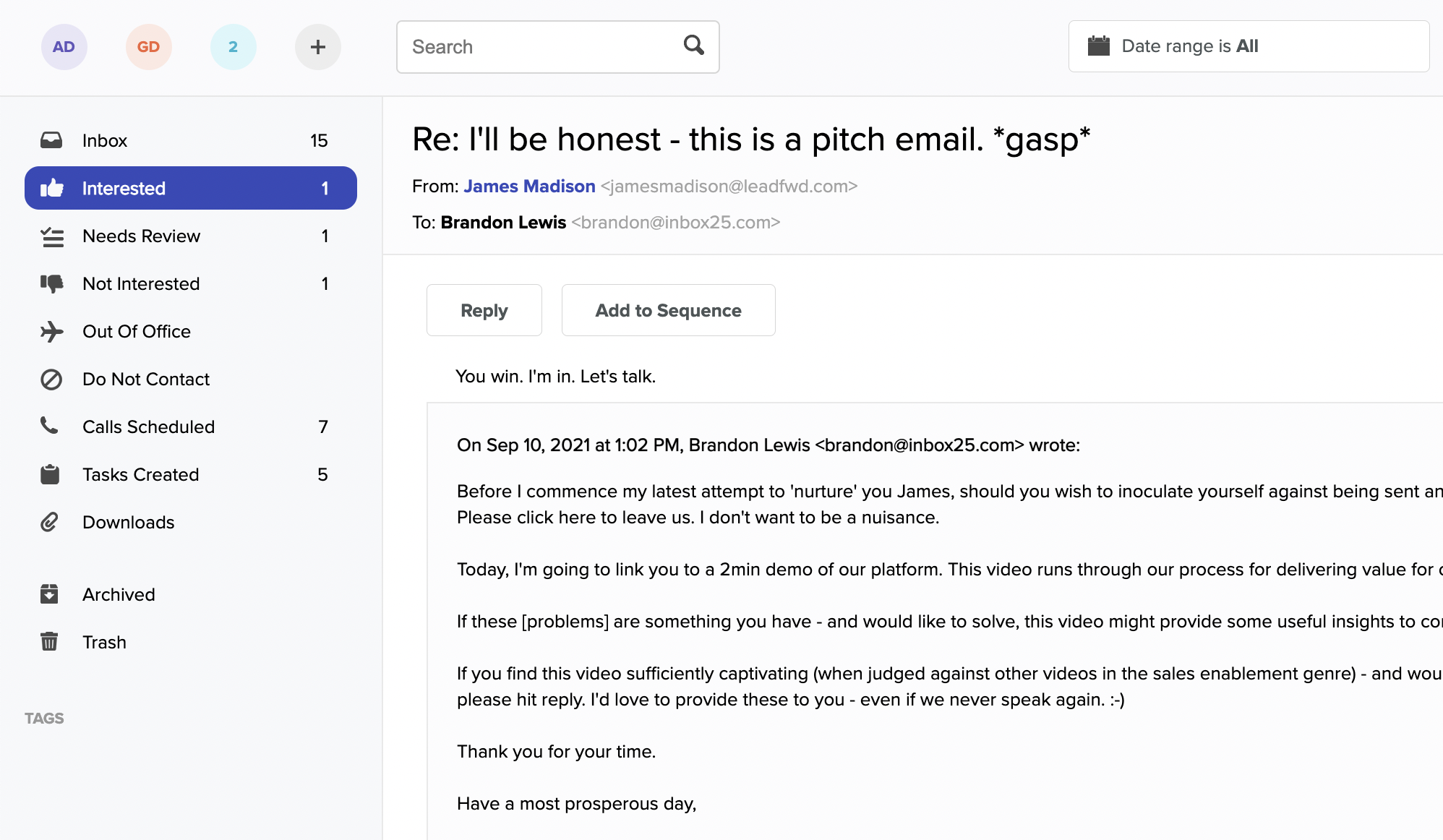
Task: Click Add to Sequence button
Action: point(669,310)
